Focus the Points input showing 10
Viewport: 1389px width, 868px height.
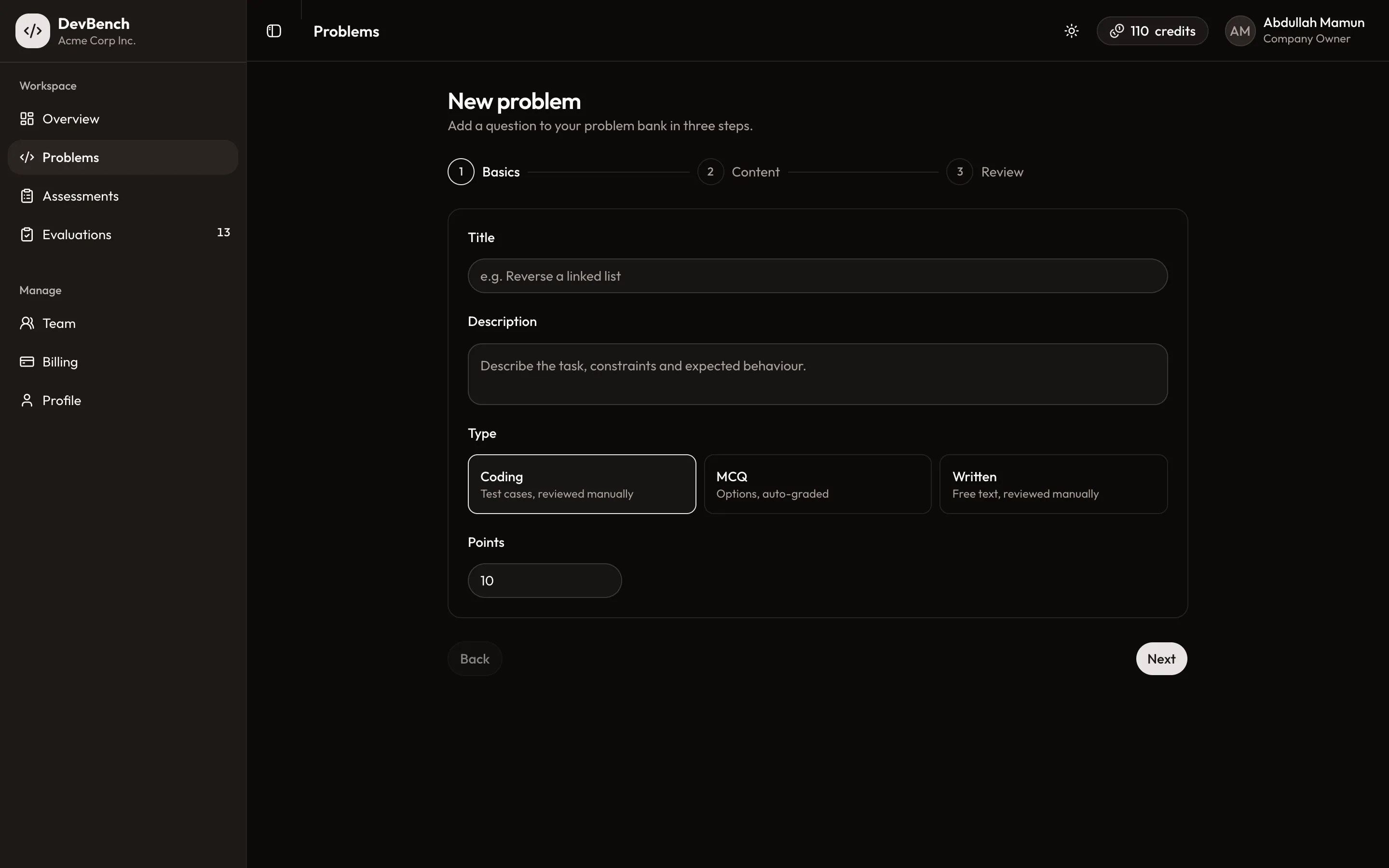pos(545,581)
